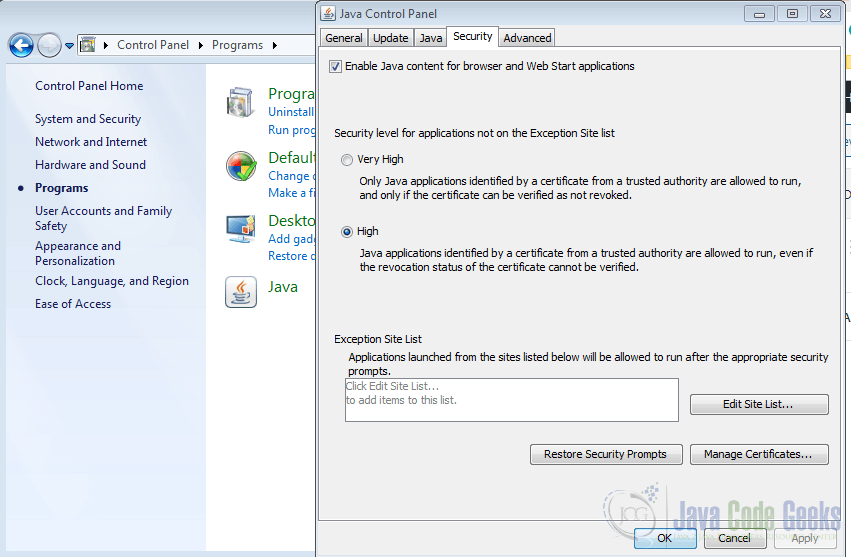851x557 pixels.
Task: Click the Desktop Gadgets icon
Action: pyautogui.click(x=241, y=230)
